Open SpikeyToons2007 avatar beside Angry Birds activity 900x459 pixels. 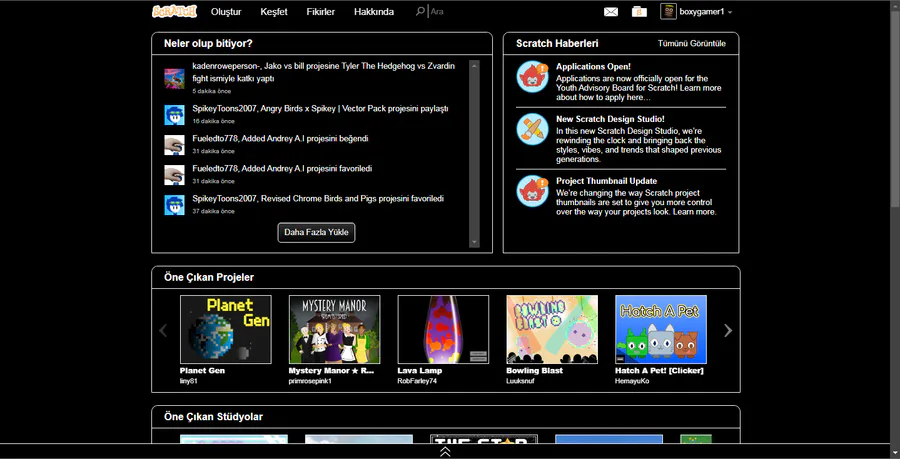(174, 115)
